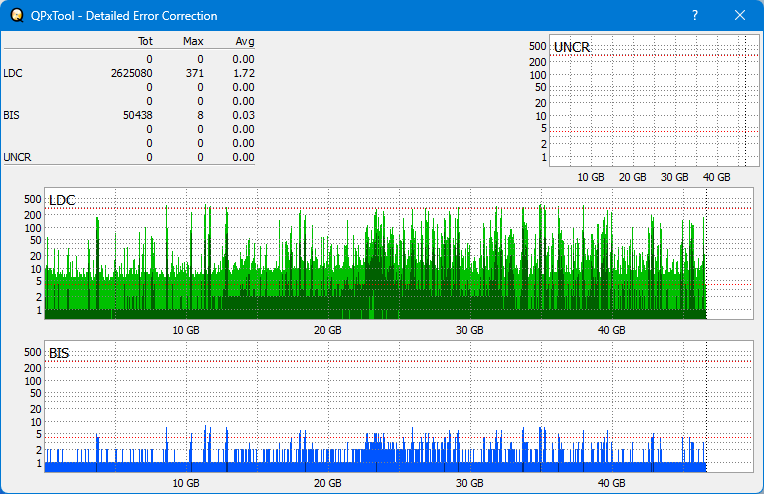Click the 500 axis label of UNCR graph
Image resolution: width=764 pixels, height=494 pixels.
pyautogui.click(x=538, y=46)
